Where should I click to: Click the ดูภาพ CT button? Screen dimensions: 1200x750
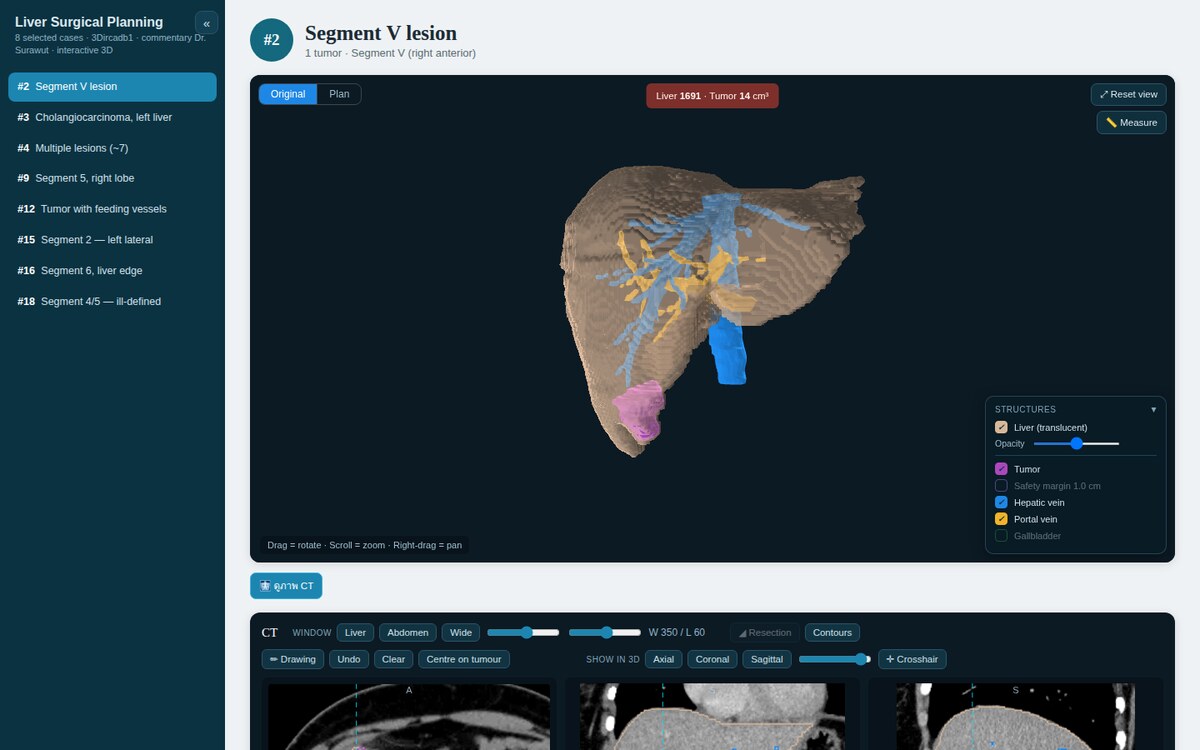coord(286,586)
